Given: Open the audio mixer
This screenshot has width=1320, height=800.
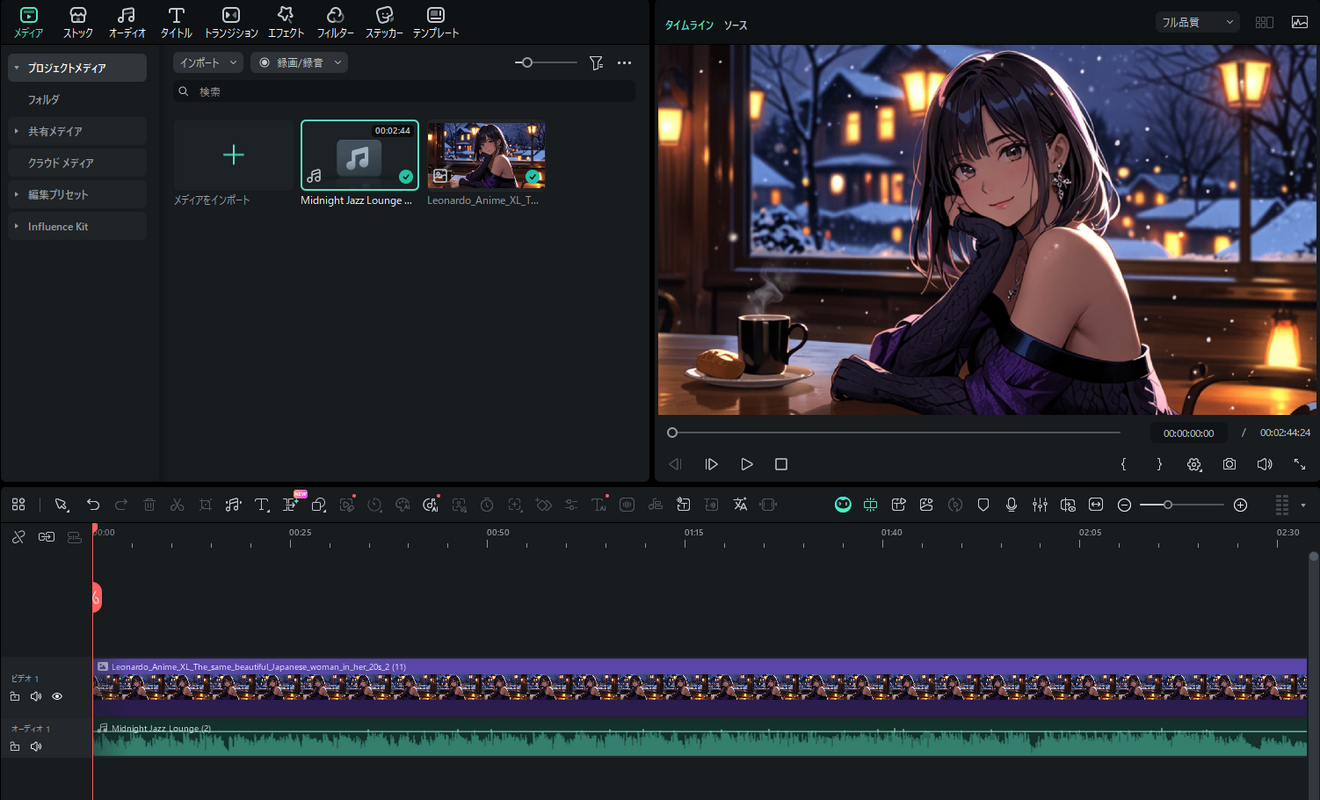Looking at the screenshot, I should pyautogui.click(x=1040, y=505).
